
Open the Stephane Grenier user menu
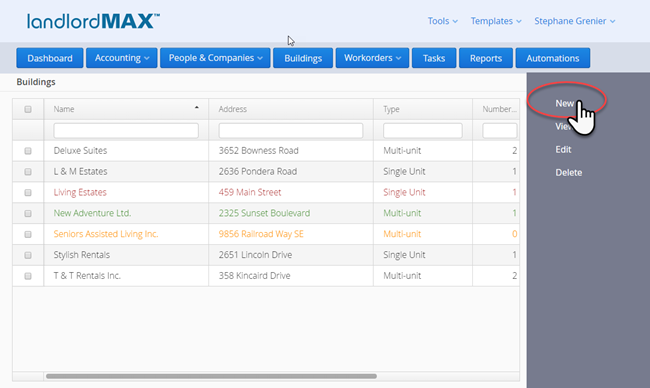pyautogui.click(x=575, y=21)
